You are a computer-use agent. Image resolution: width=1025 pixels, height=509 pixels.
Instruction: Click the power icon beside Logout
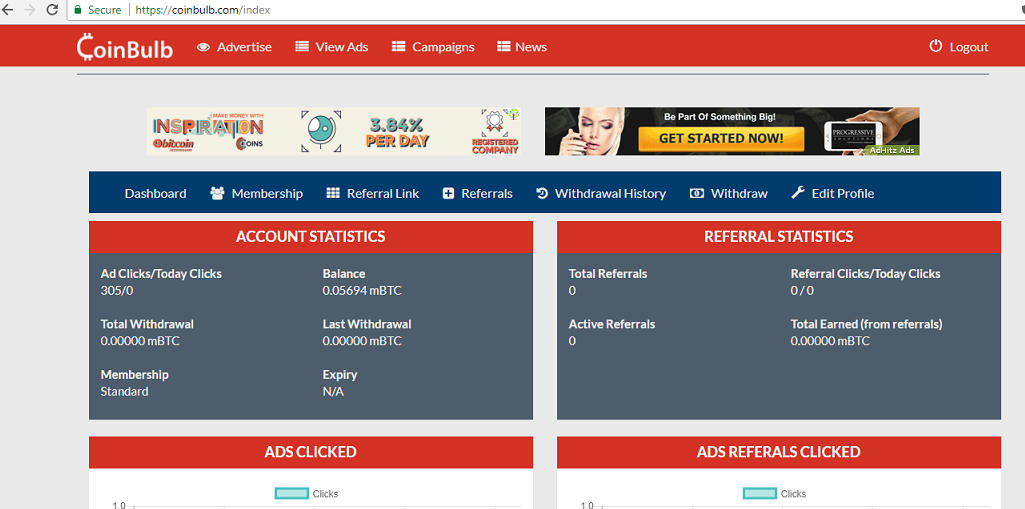(x=936, y=46)
